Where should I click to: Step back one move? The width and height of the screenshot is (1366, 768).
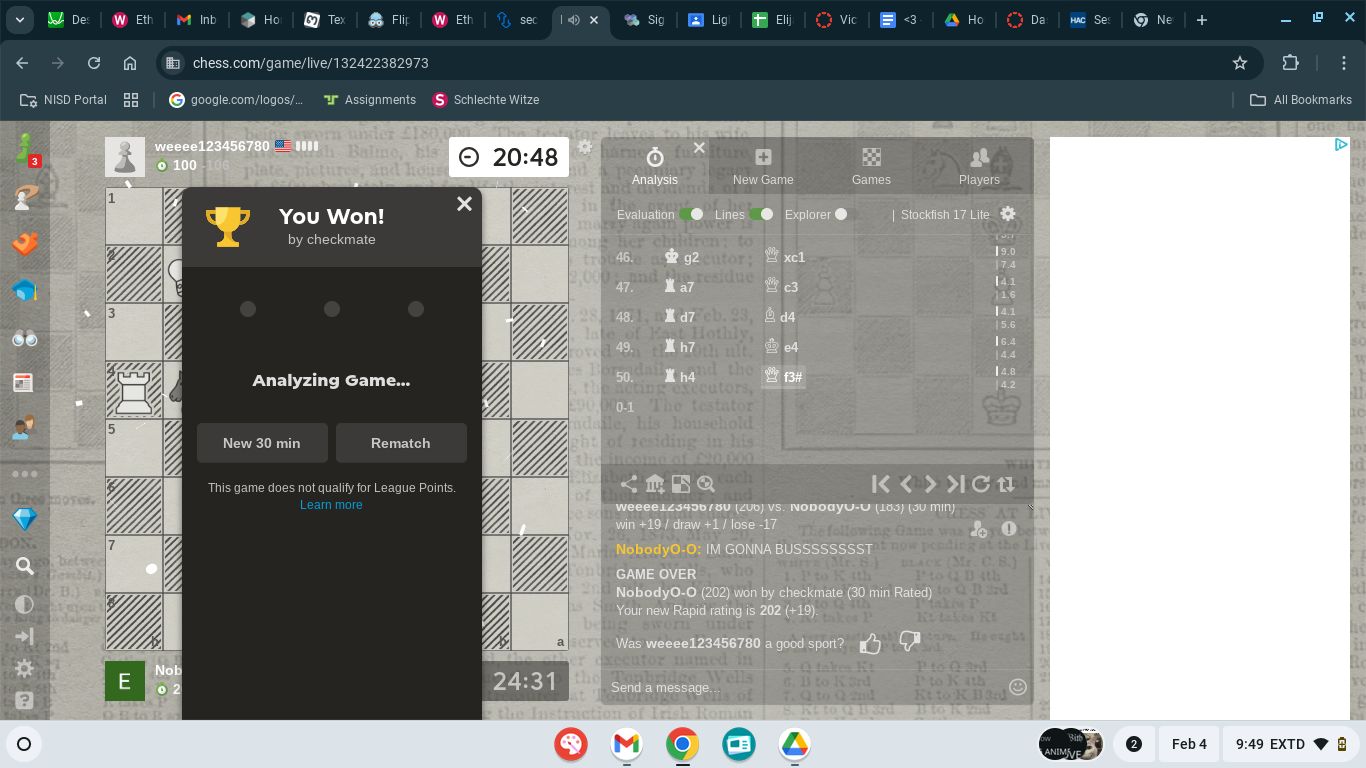tap(906, 484)
